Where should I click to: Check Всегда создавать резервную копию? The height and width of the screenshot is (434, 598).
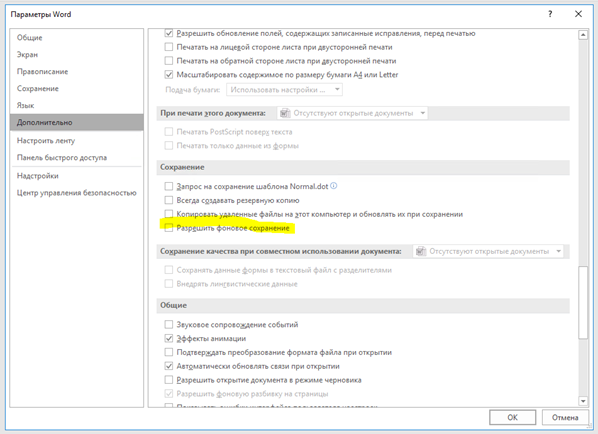coord(169,200)
